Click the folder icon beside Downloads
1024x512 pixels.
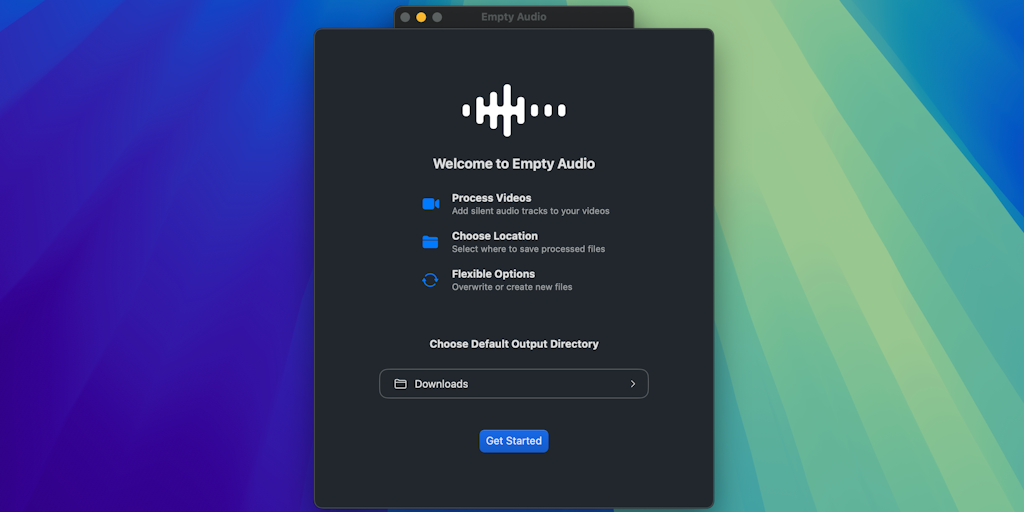[400, 384]
